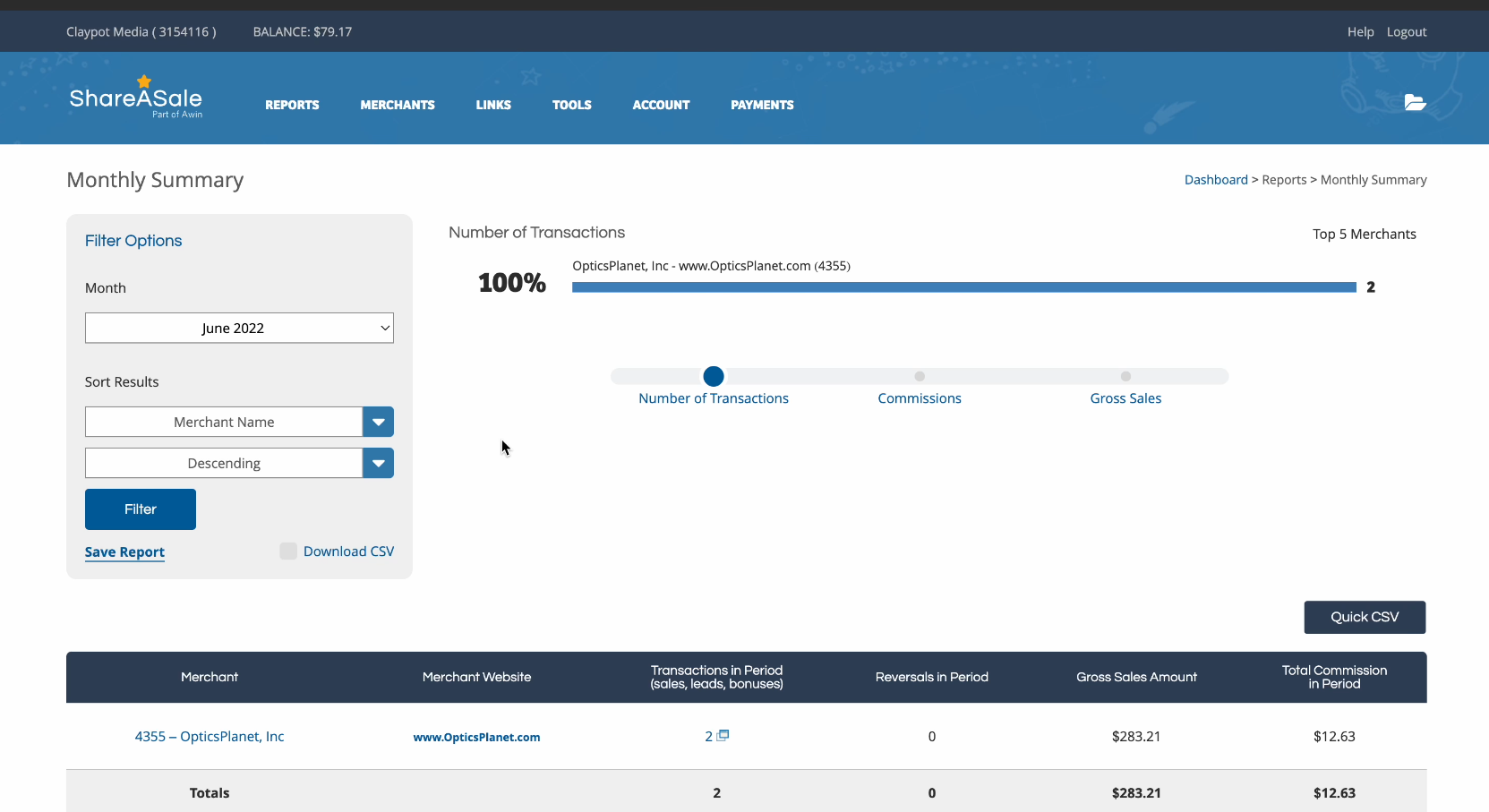
Task: Click the Download CSV file icon
Action: tap(288, 551)
